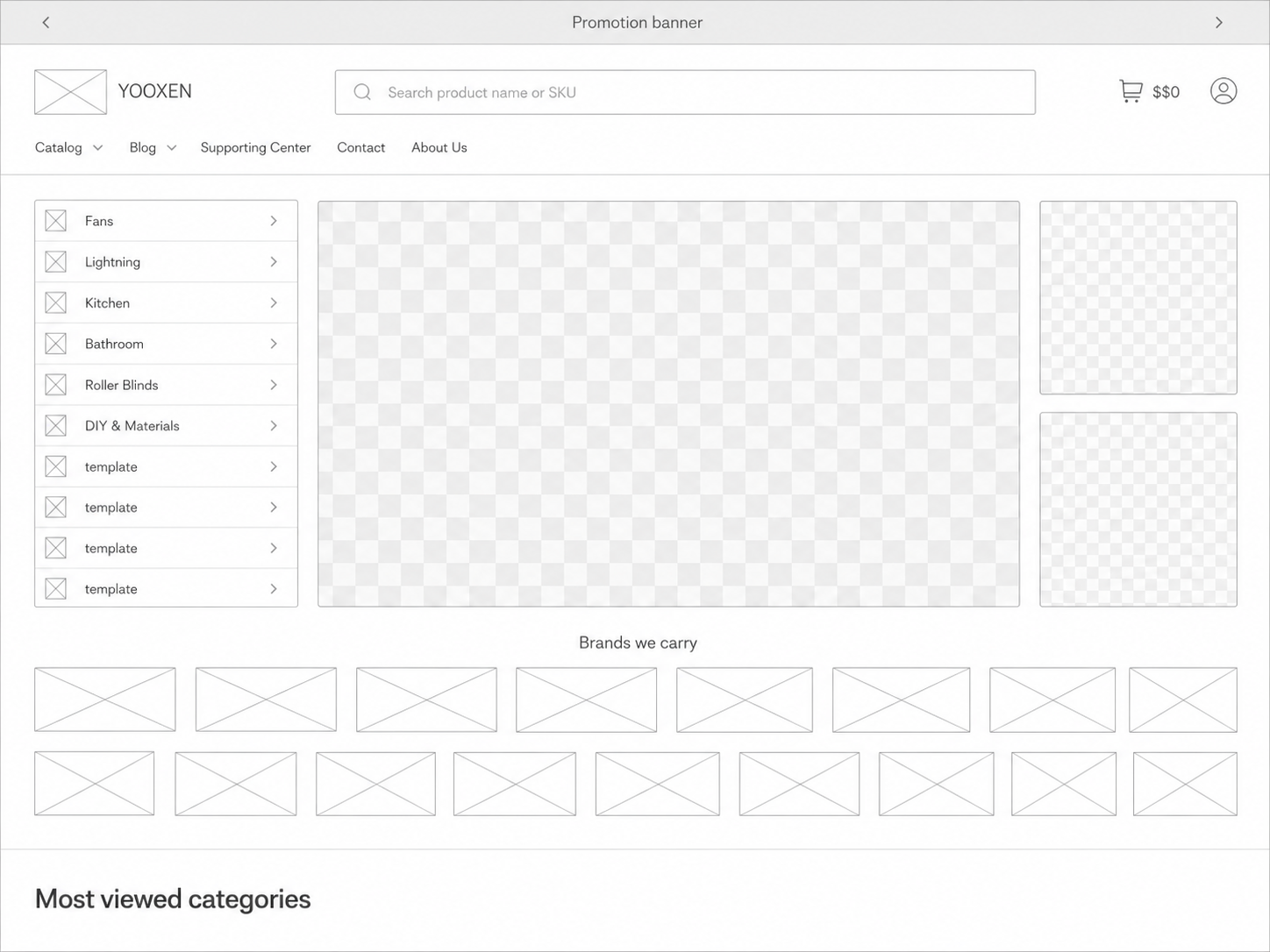
Task: Expand the Catalog dropdown menu
Action: 68,147
